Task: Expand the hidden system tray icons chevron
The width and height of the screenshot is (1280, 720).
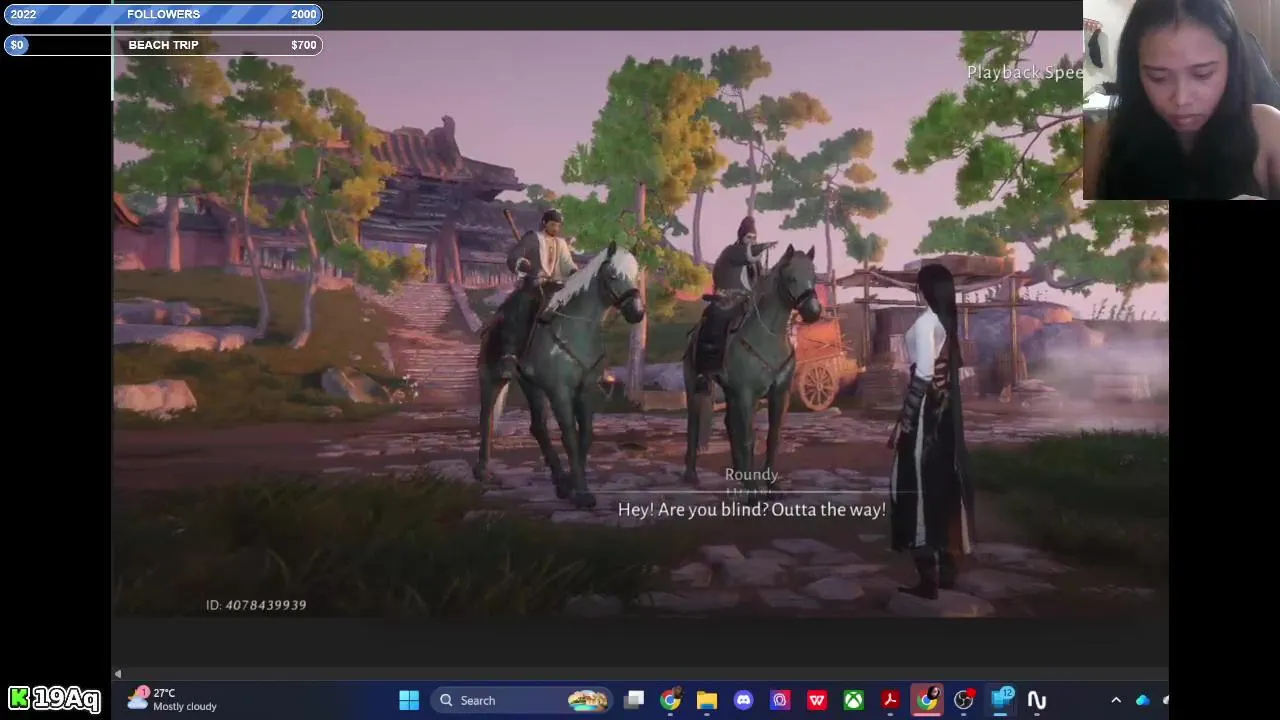Action: [x=1116, y=700]
